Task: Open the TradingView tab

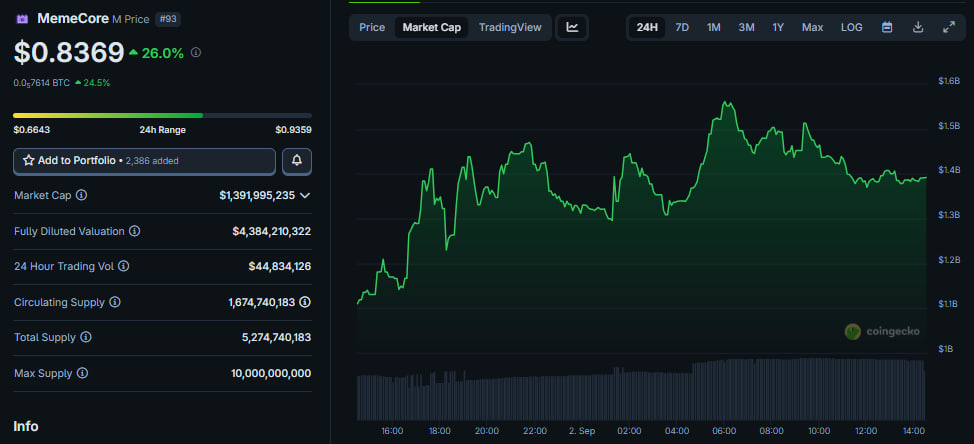Action: coord(510,27)
